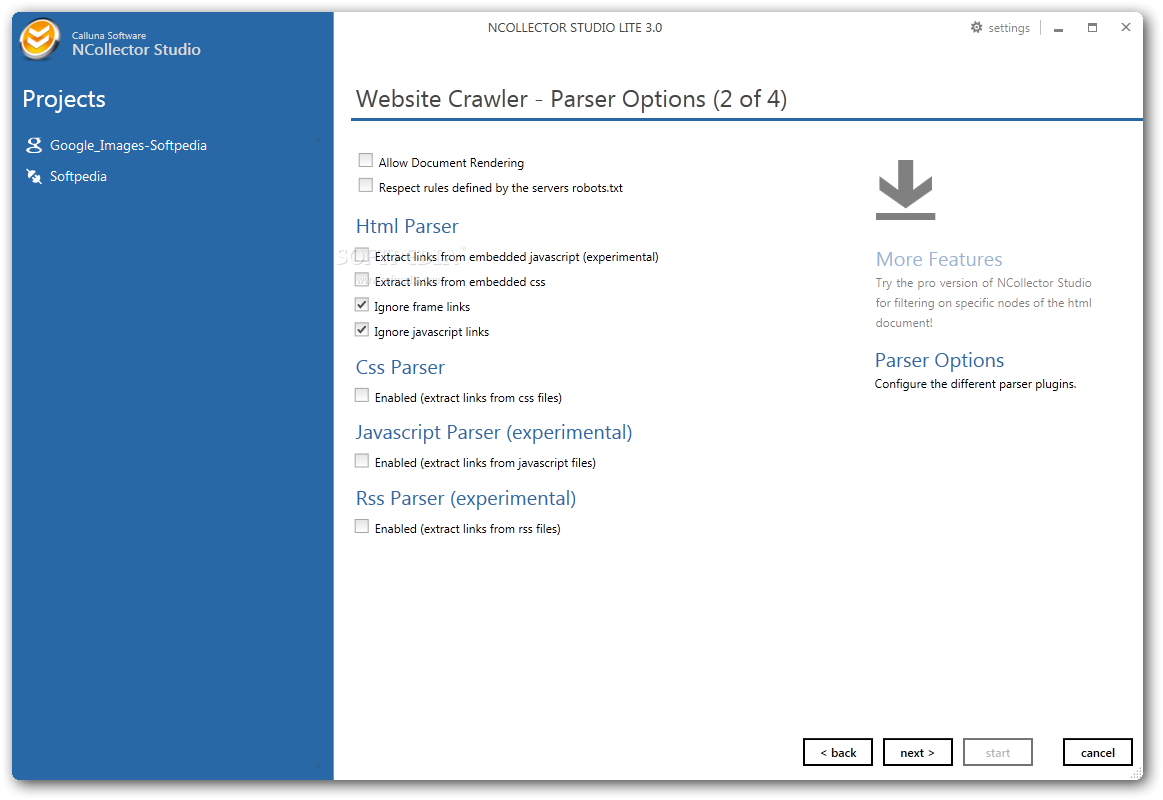Click Configure the different parser plugins text

975,384
